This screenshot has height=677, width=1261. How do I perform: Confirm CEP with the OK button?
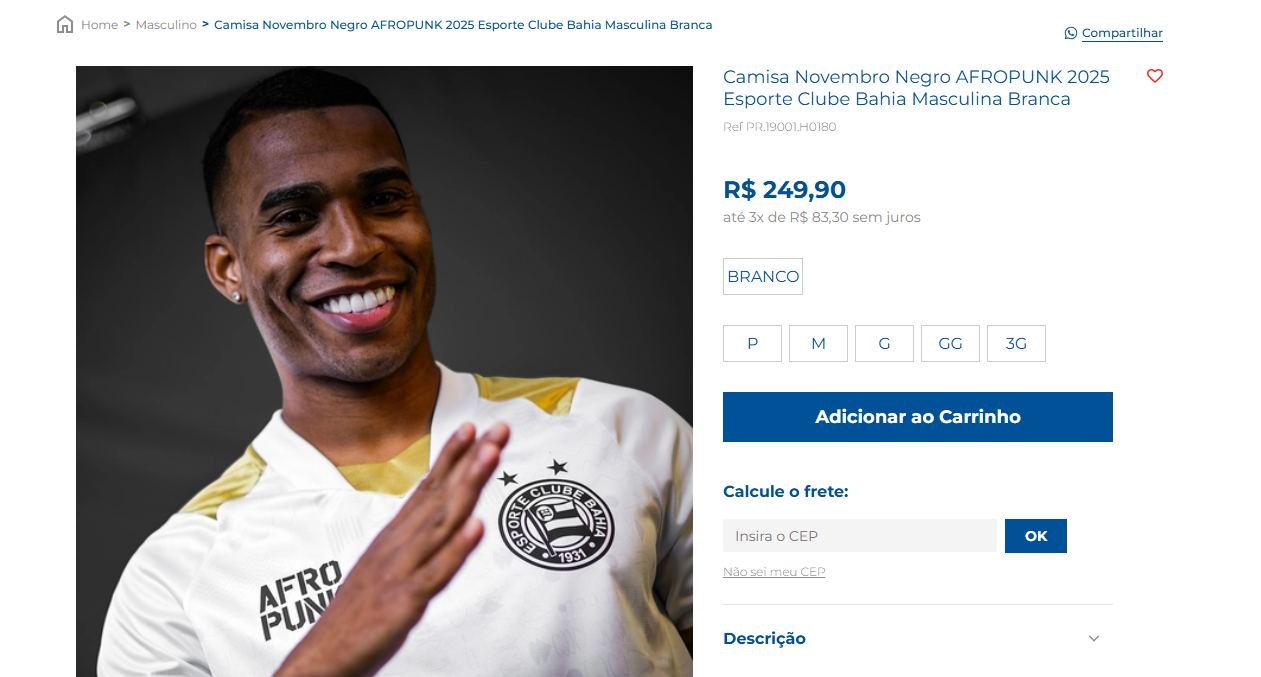(x=1036, y=536)
